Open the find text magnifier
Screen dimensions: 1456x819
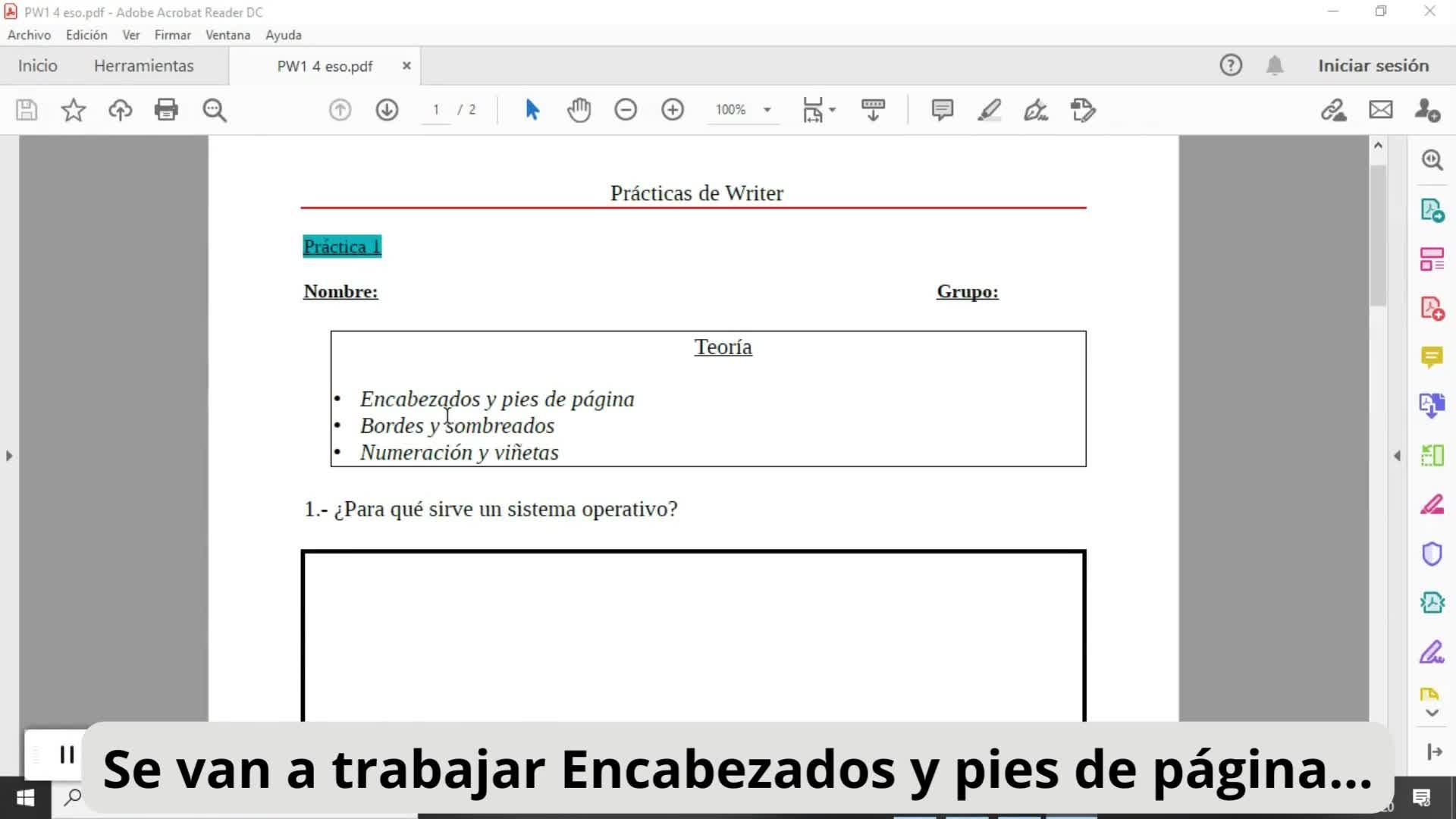(x=215, y=110)
